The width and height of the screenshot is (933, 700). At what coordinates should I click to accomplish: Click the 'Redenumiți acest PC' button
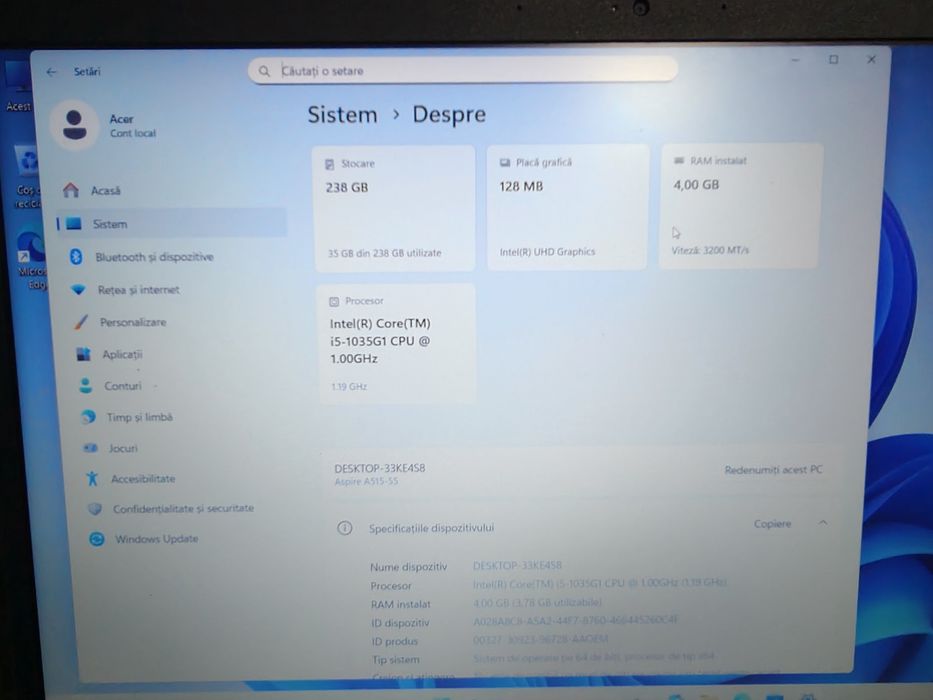(x=773, y=470)
